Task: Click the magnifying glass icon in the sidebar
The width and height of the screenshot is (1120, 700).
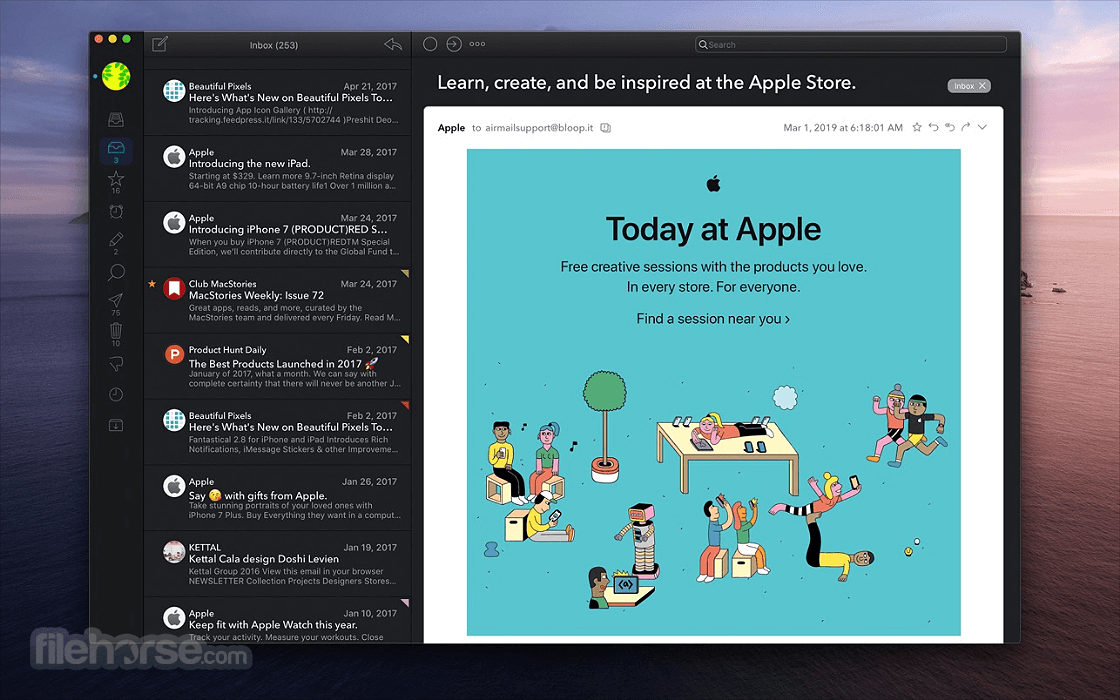Action: click(x=116, y=272)
